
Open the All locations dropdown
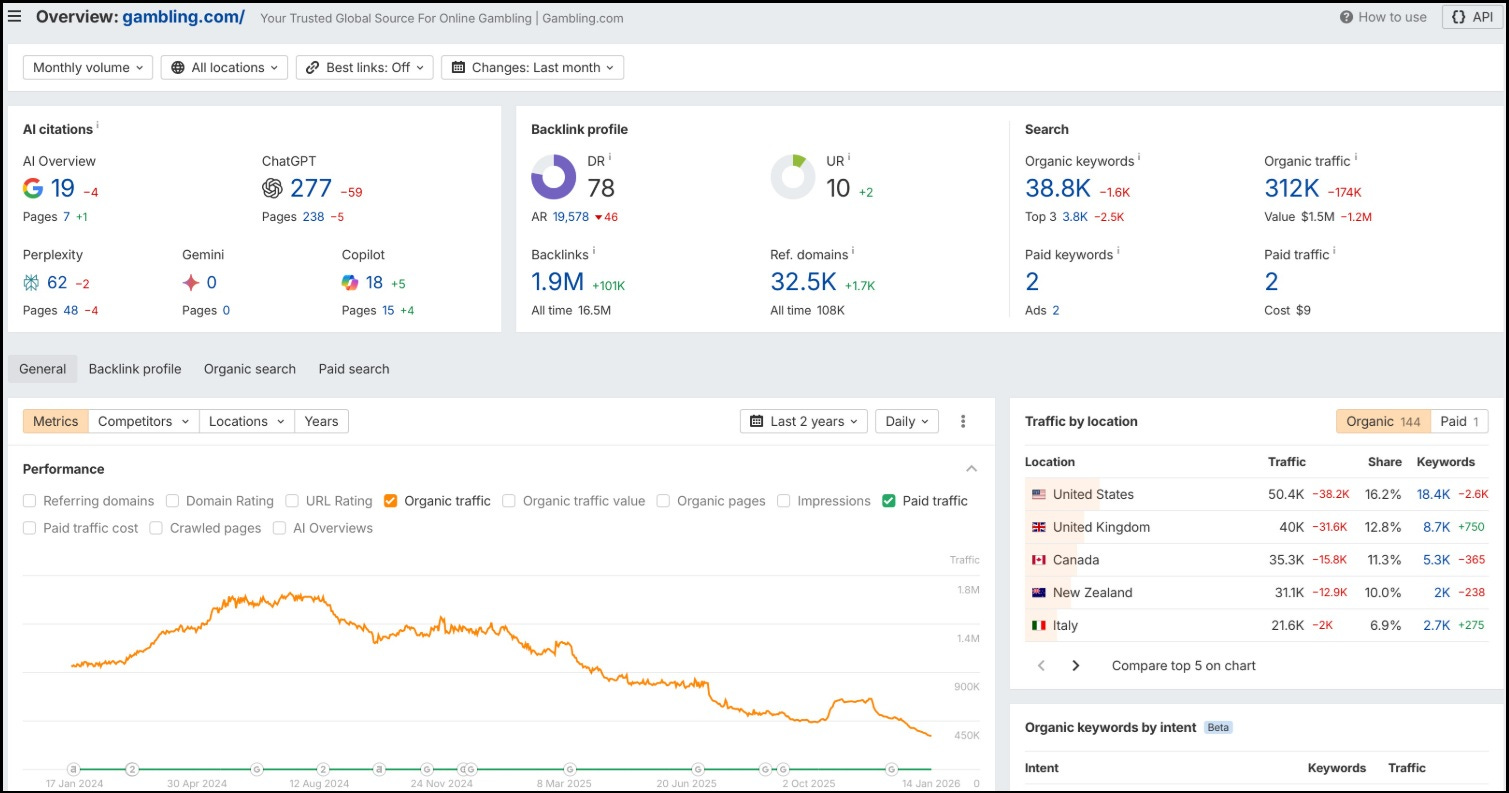[x=224, y=68]
